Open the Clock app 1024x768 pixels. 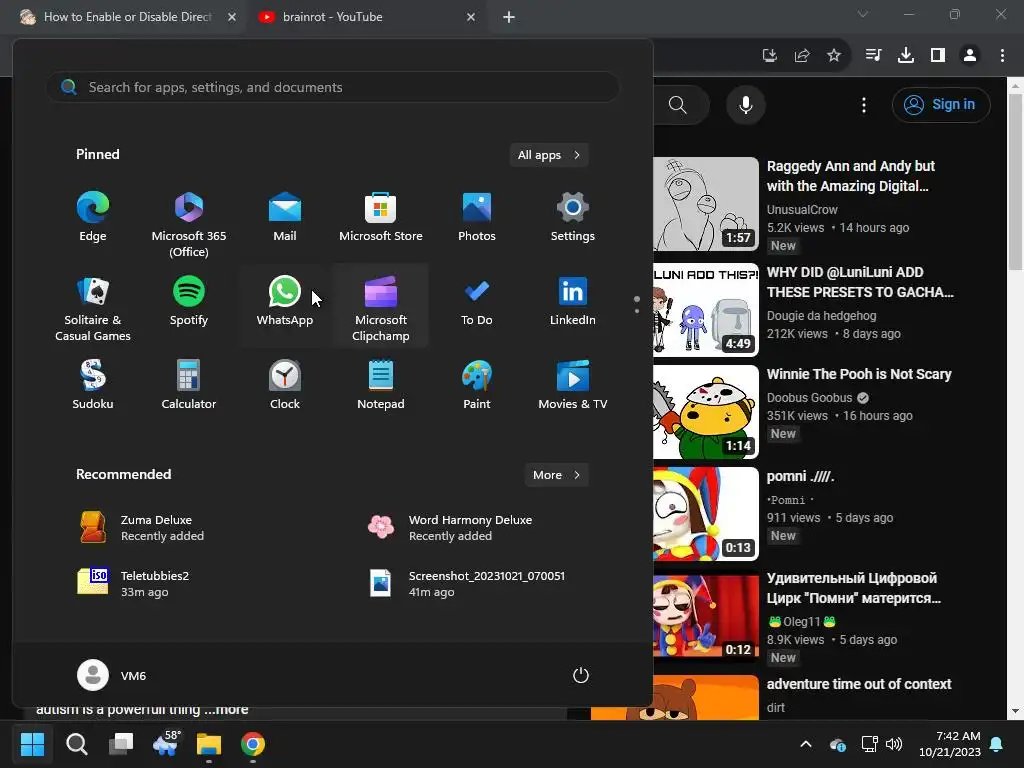(x=285, y=385)
